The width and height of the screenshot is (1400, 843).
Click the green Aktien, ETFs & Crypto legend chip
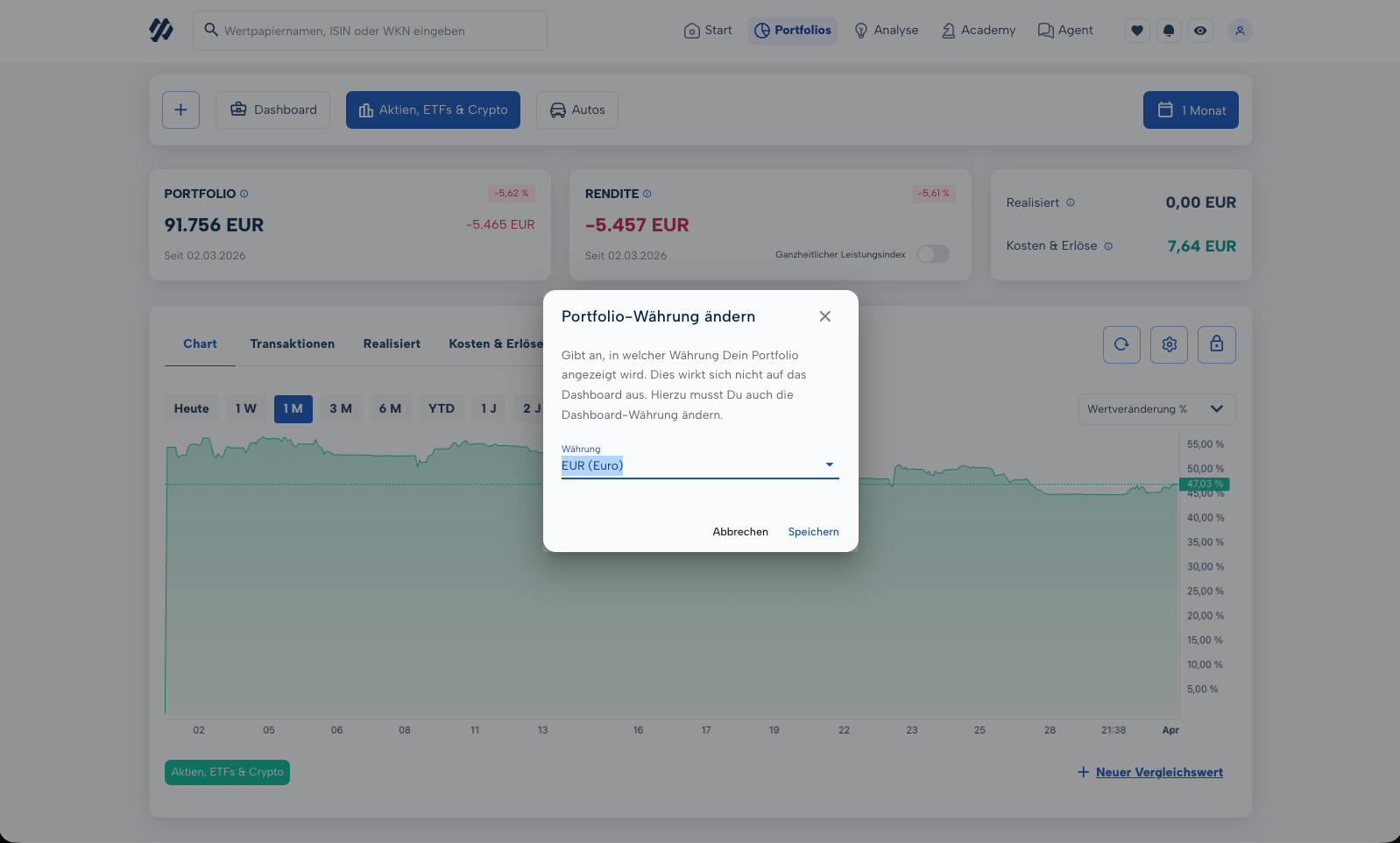tap(227, 772)
